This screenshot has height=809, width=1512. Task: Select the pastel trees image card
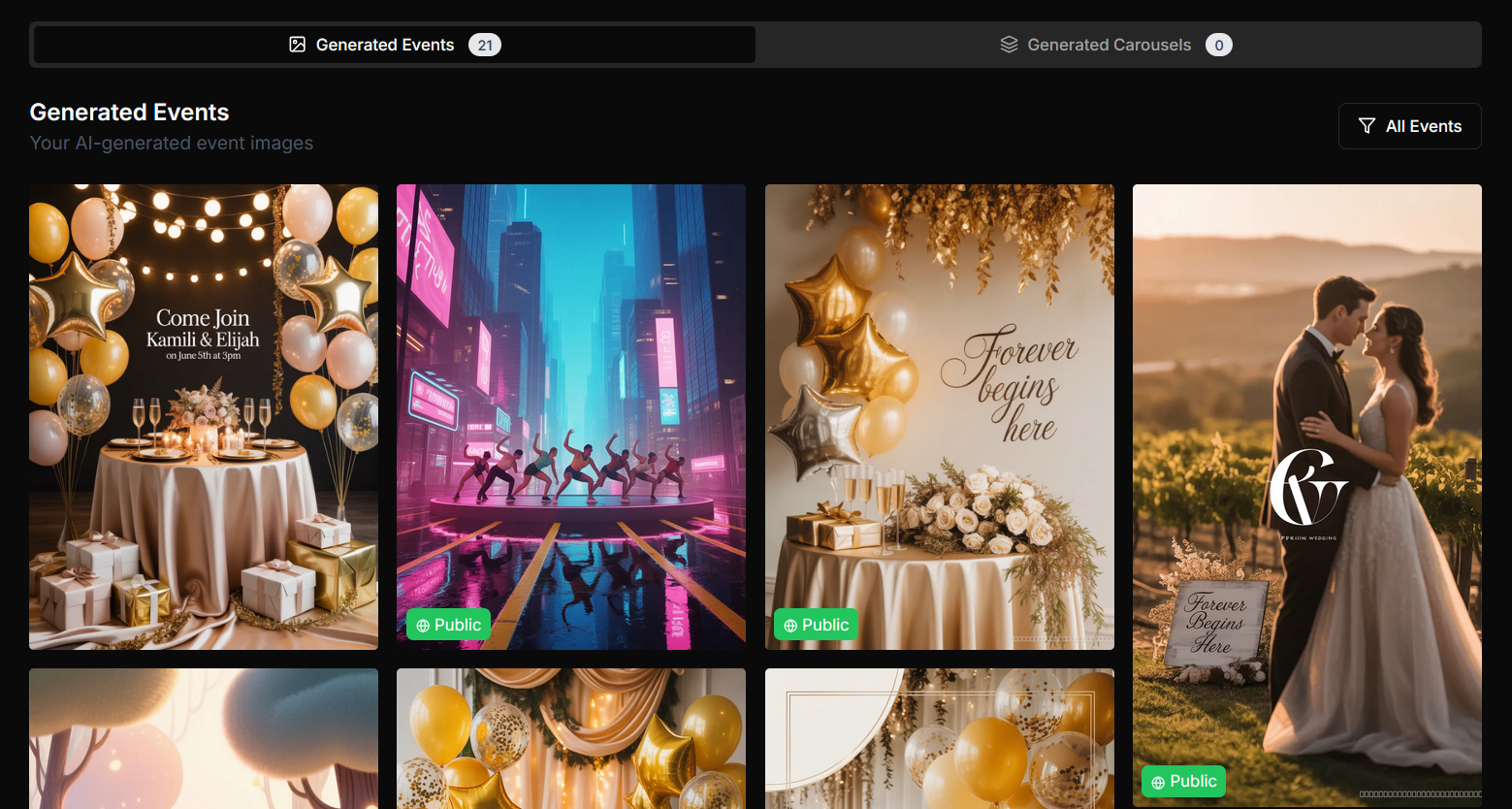click(204, 738)
